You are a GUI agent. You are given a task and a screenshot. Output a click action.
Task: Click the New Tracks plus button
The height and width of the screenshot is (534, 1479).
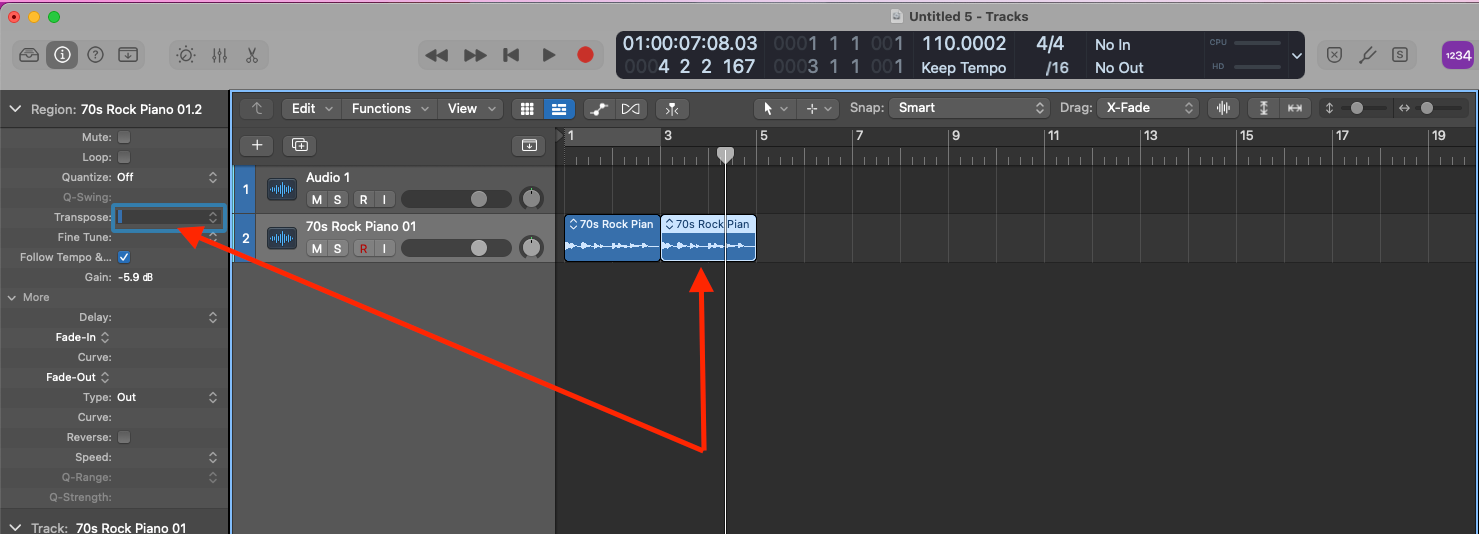pyautogui.click(x=257, y=145)
